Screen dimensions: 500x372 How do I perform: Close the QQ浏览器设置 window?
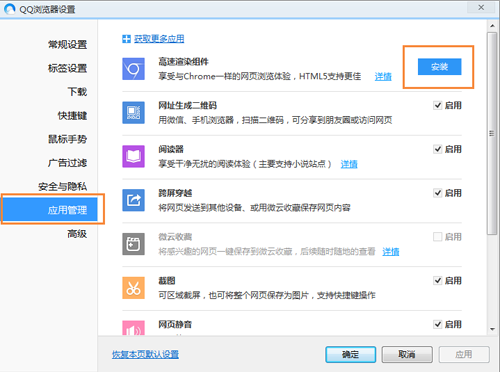click(481, 7)
